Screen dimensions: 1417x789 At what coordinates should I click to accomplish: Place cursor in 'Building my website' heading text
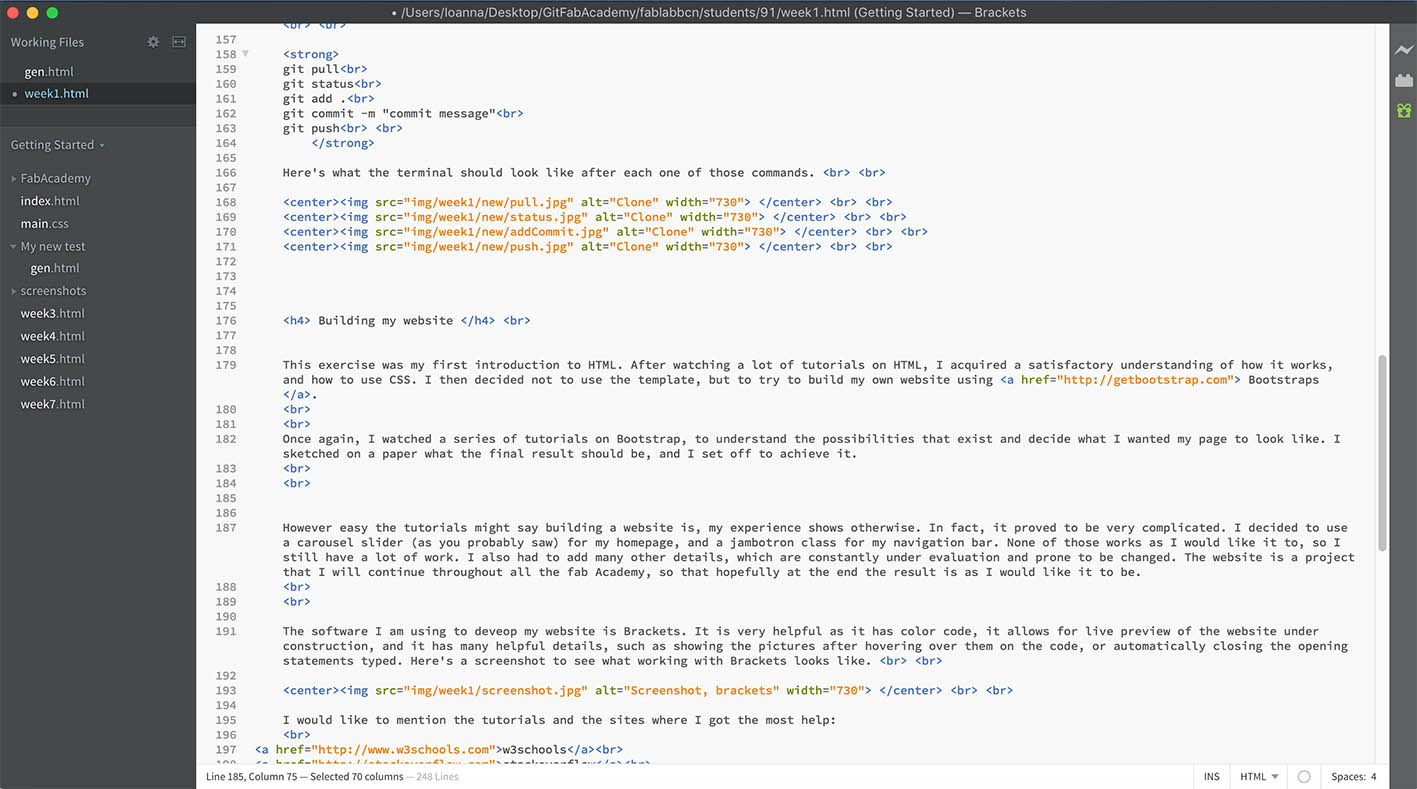click(x=385, y=321)
